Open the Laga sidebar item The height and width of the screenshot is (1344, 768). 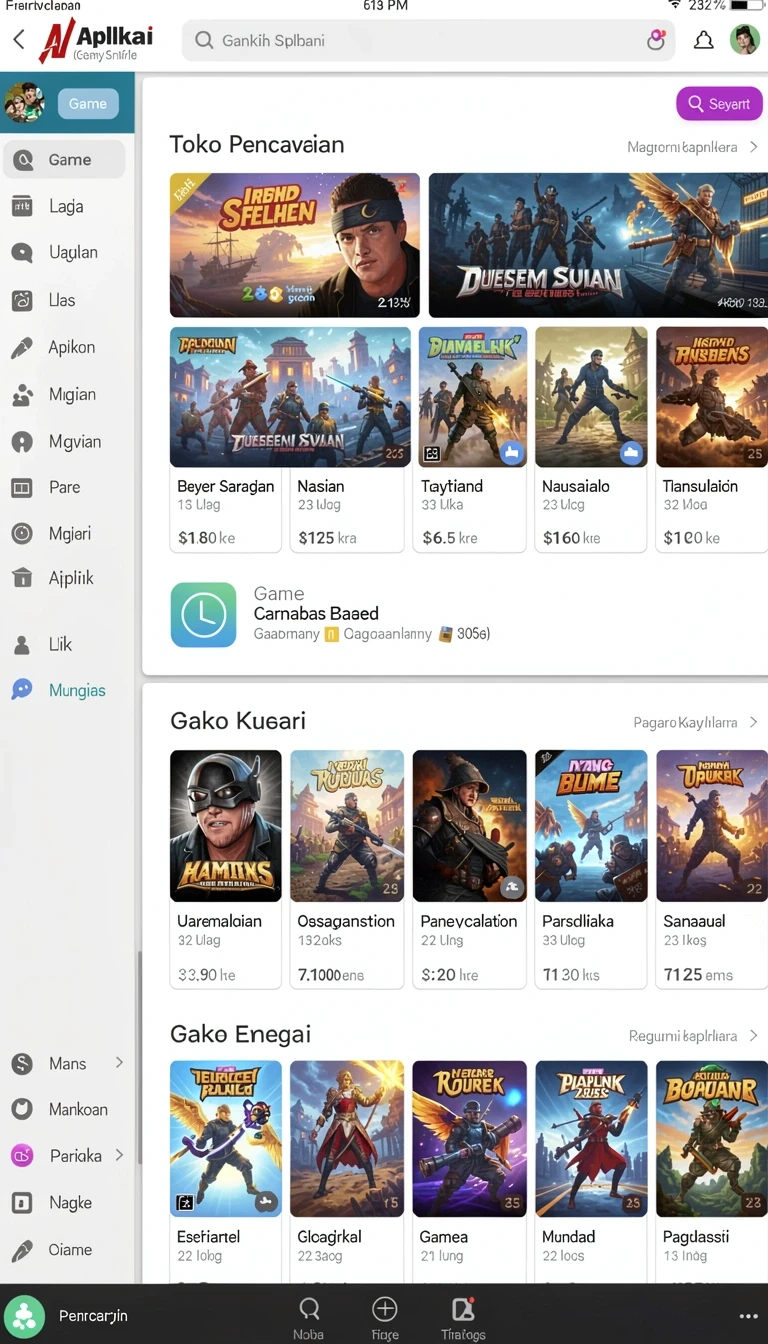pyautogui.click(x=65, y=206)
